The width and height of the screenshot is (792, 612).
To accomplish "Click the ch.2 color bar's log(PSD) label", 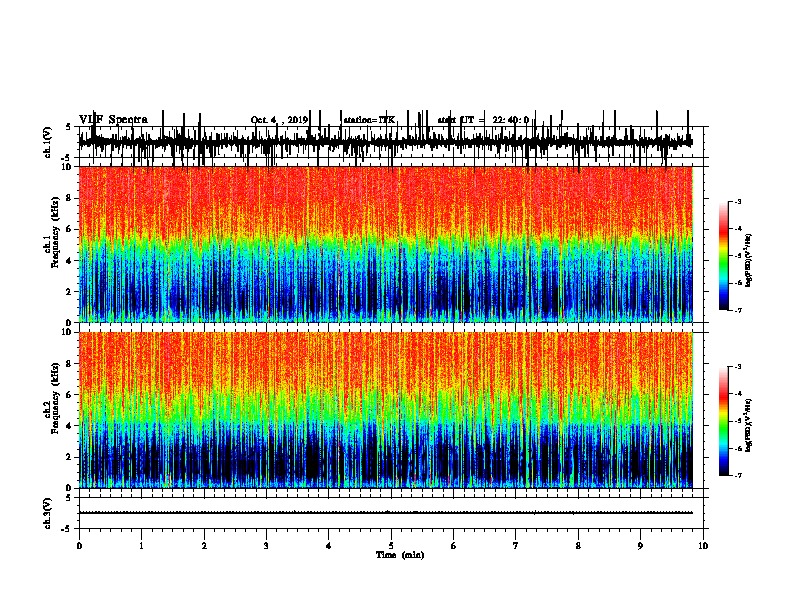I will coord(749,425).
